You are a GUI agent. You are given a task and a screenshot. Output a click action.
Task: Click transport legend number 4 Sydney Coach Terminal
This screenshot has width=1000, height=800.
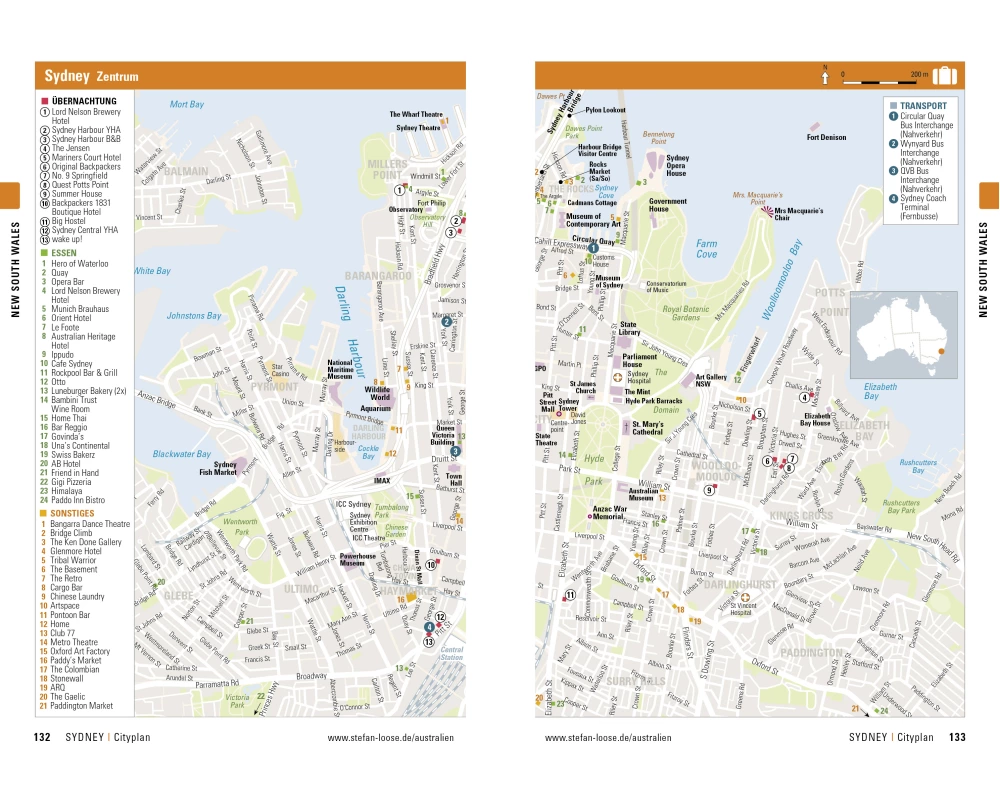tap(893, 198)
